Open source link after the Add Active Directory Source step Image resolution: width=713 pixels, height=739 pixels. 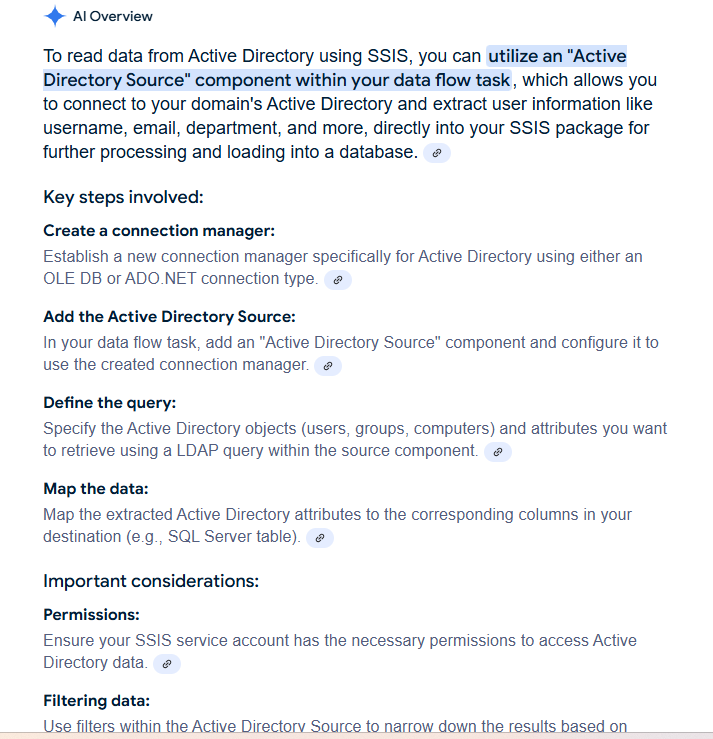(328, 366)
